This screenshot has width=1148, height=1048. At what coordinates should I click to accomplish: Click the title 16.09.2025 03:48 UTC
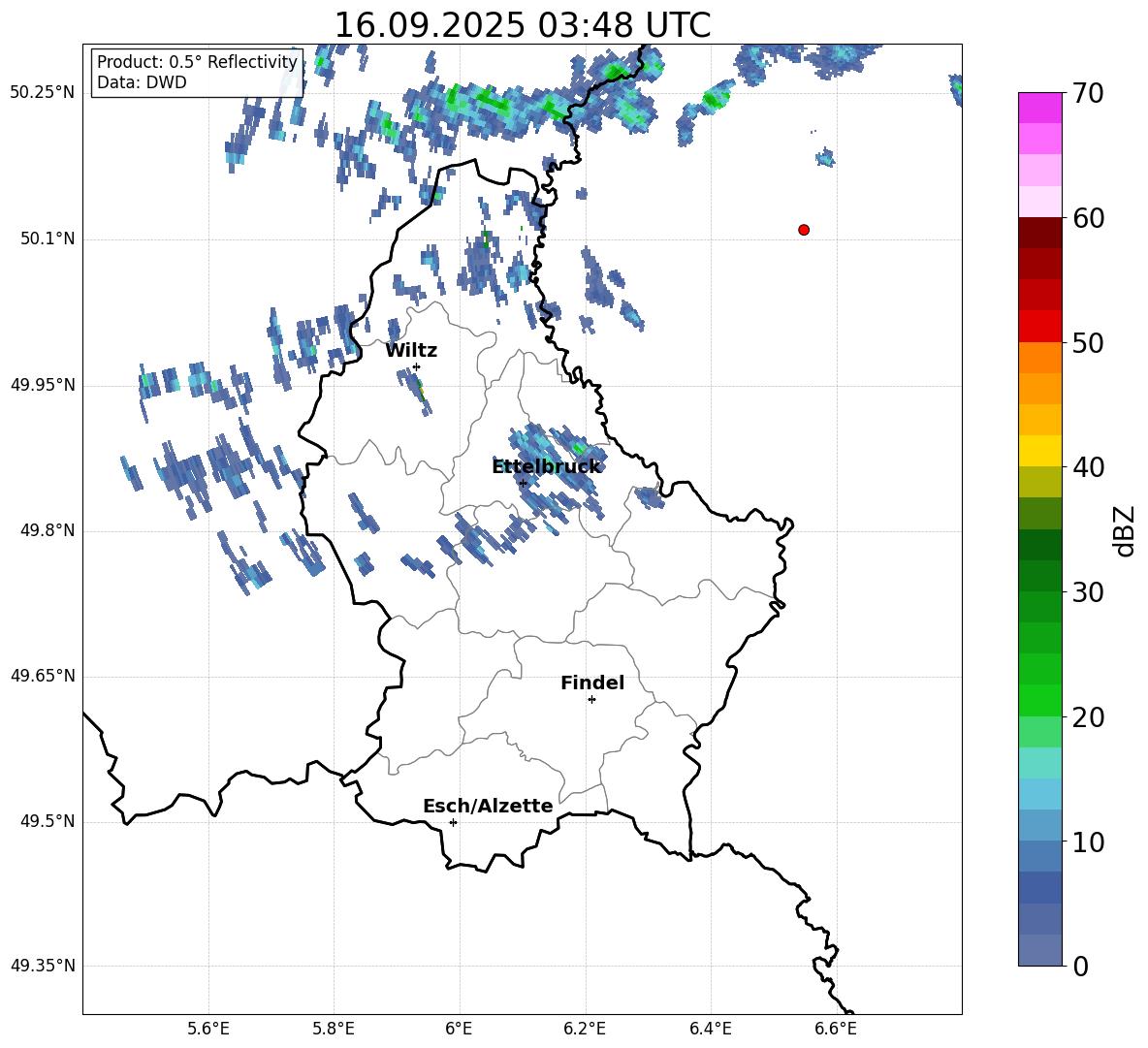522,25
